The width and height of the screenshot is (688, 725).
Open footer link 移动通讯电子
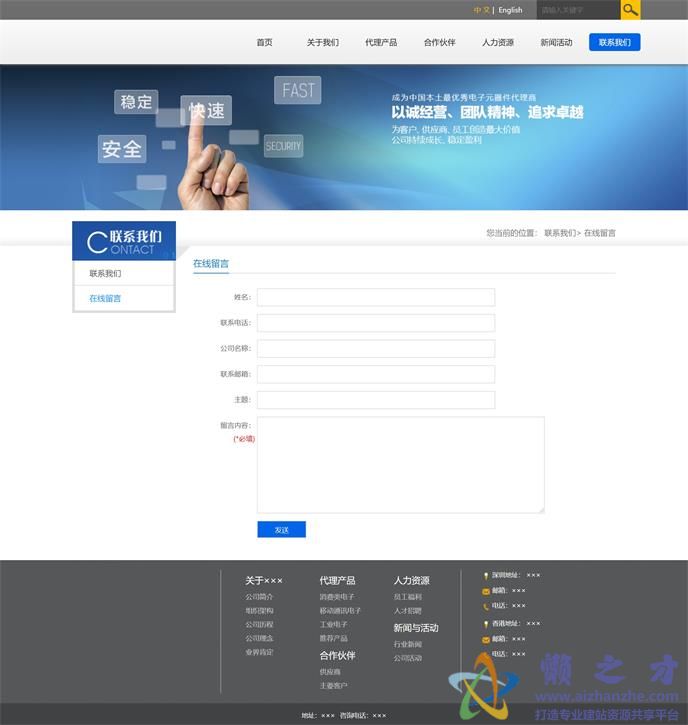click(340, 611)
